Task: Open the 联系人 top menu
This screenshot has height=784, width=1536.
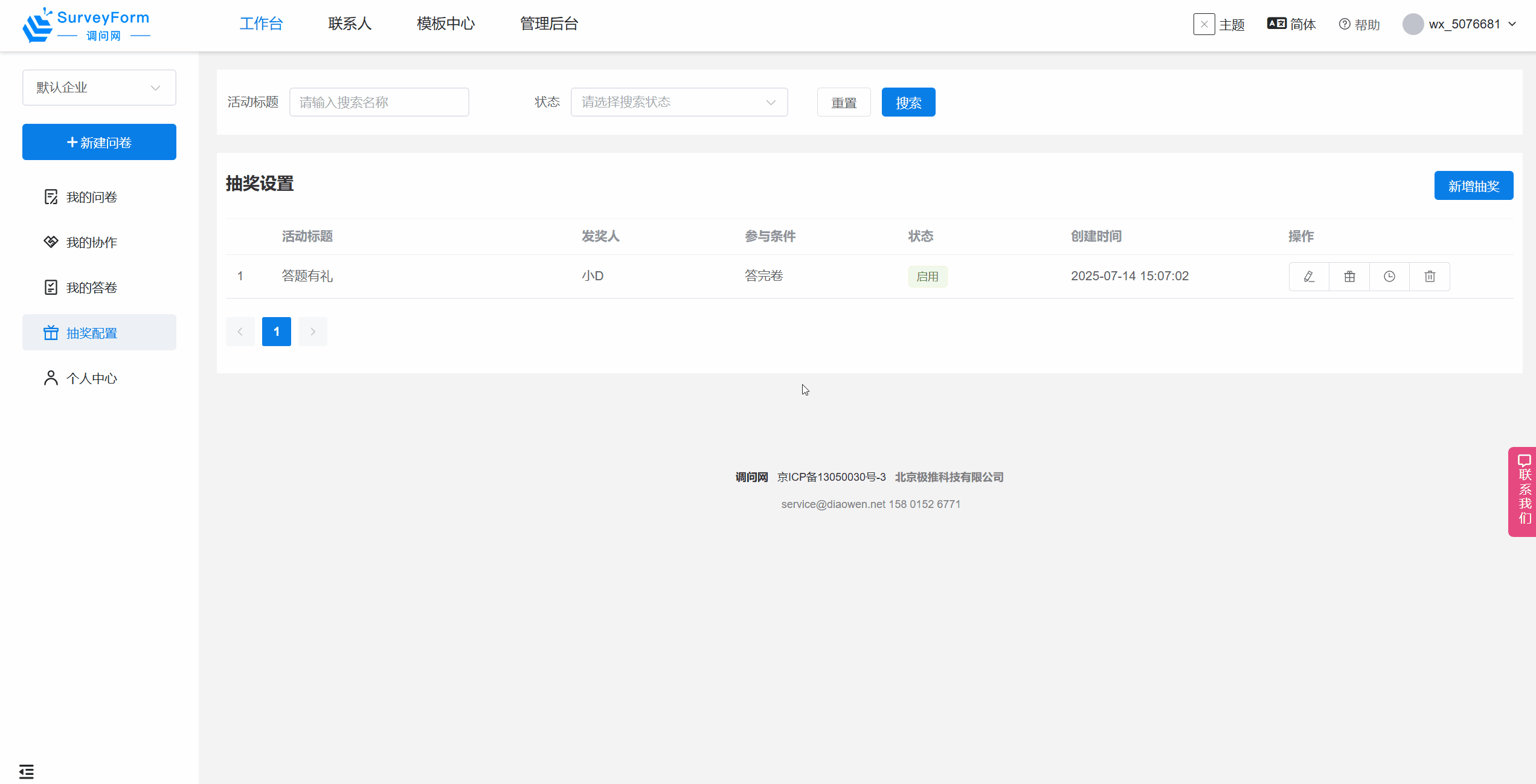Action: [x=350, y=24]
